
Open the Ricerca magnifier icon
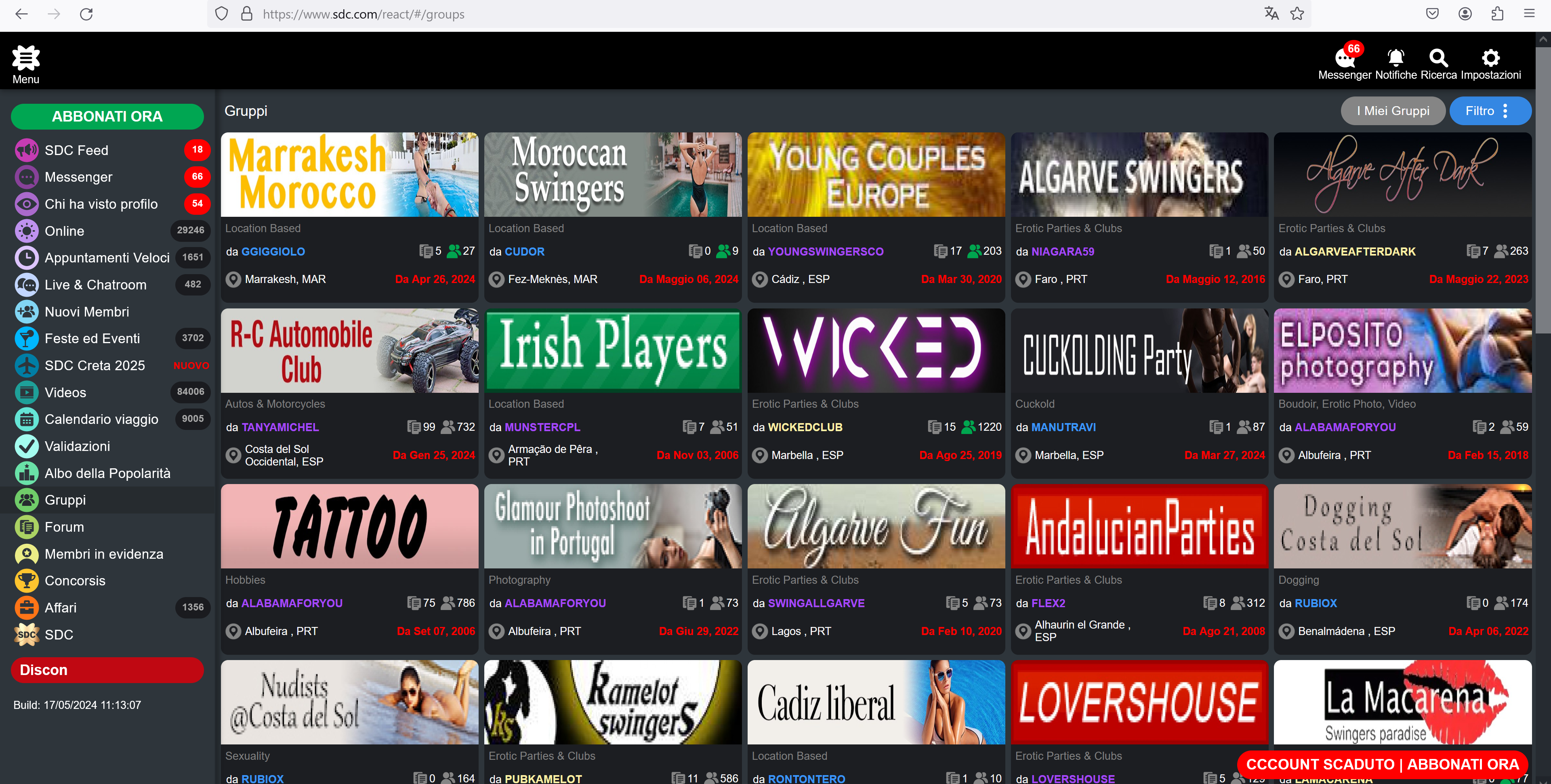click(x=1438, y=58)
